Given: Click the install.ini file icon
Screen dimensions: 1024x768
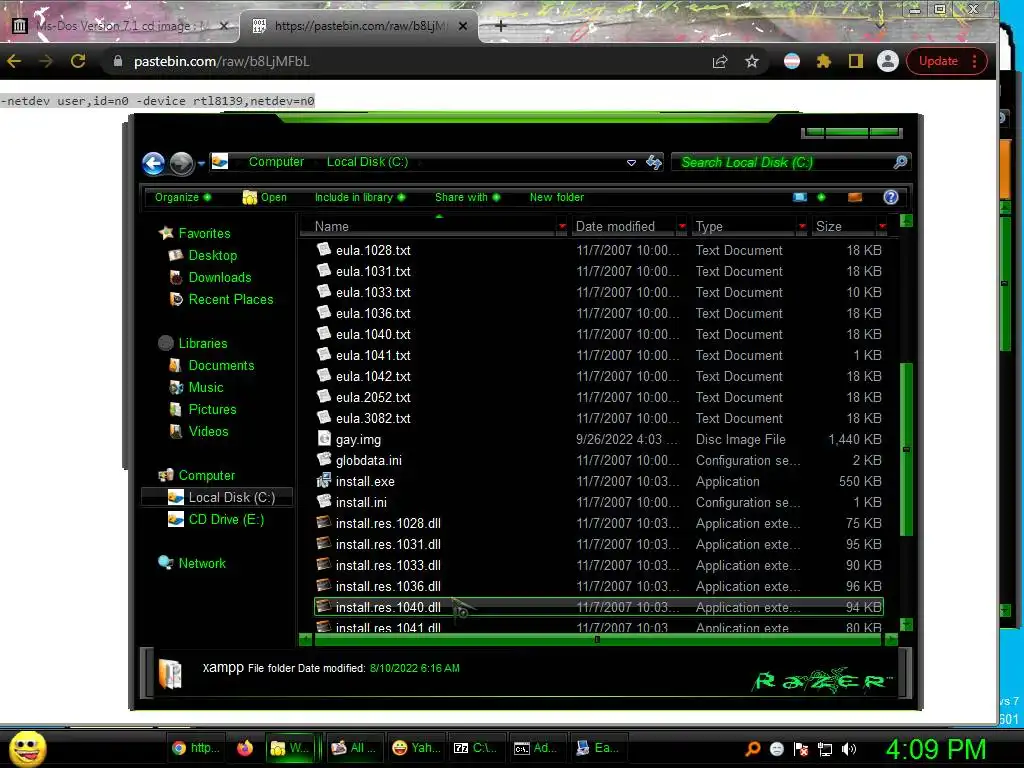Looking at the screenshot, I should click(324, 502).
